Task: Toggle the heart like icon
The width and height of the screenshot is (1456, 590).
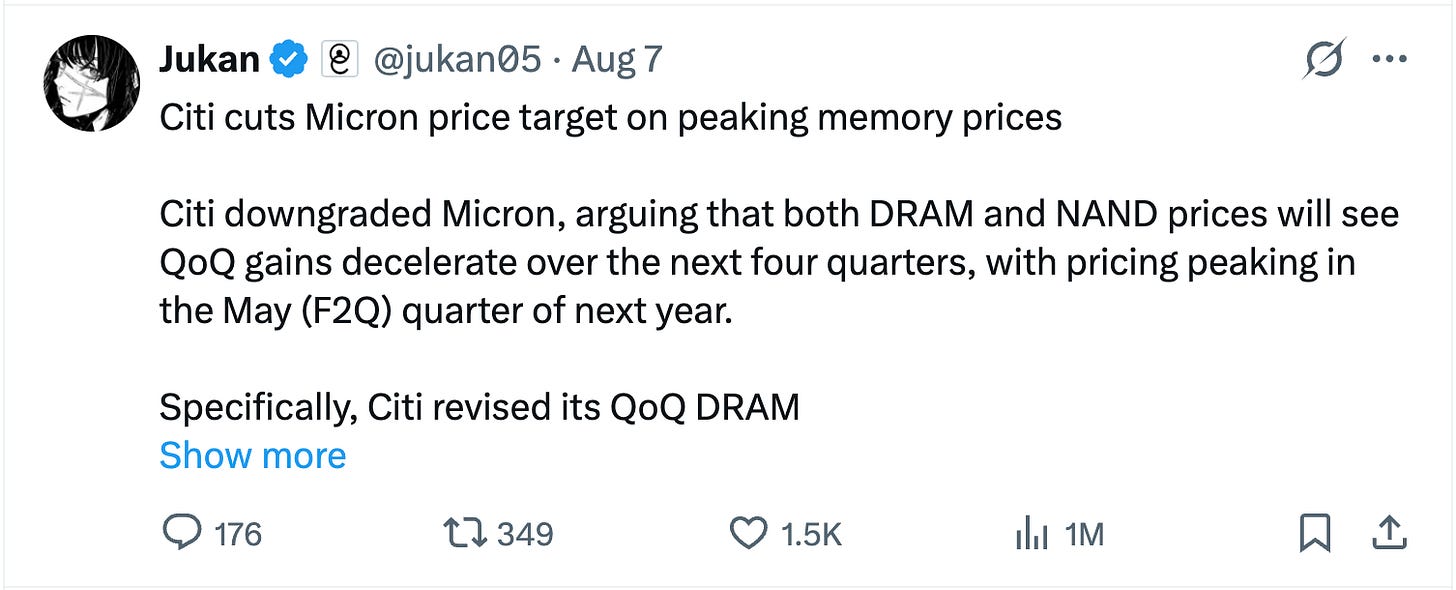Action: tap(749, 535)
